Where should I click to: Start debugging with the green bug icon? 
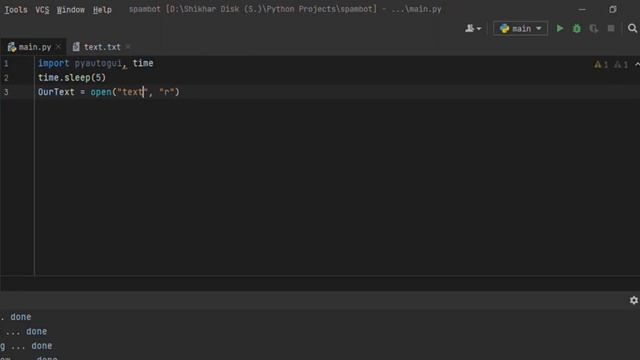click(x=577, y=29)
